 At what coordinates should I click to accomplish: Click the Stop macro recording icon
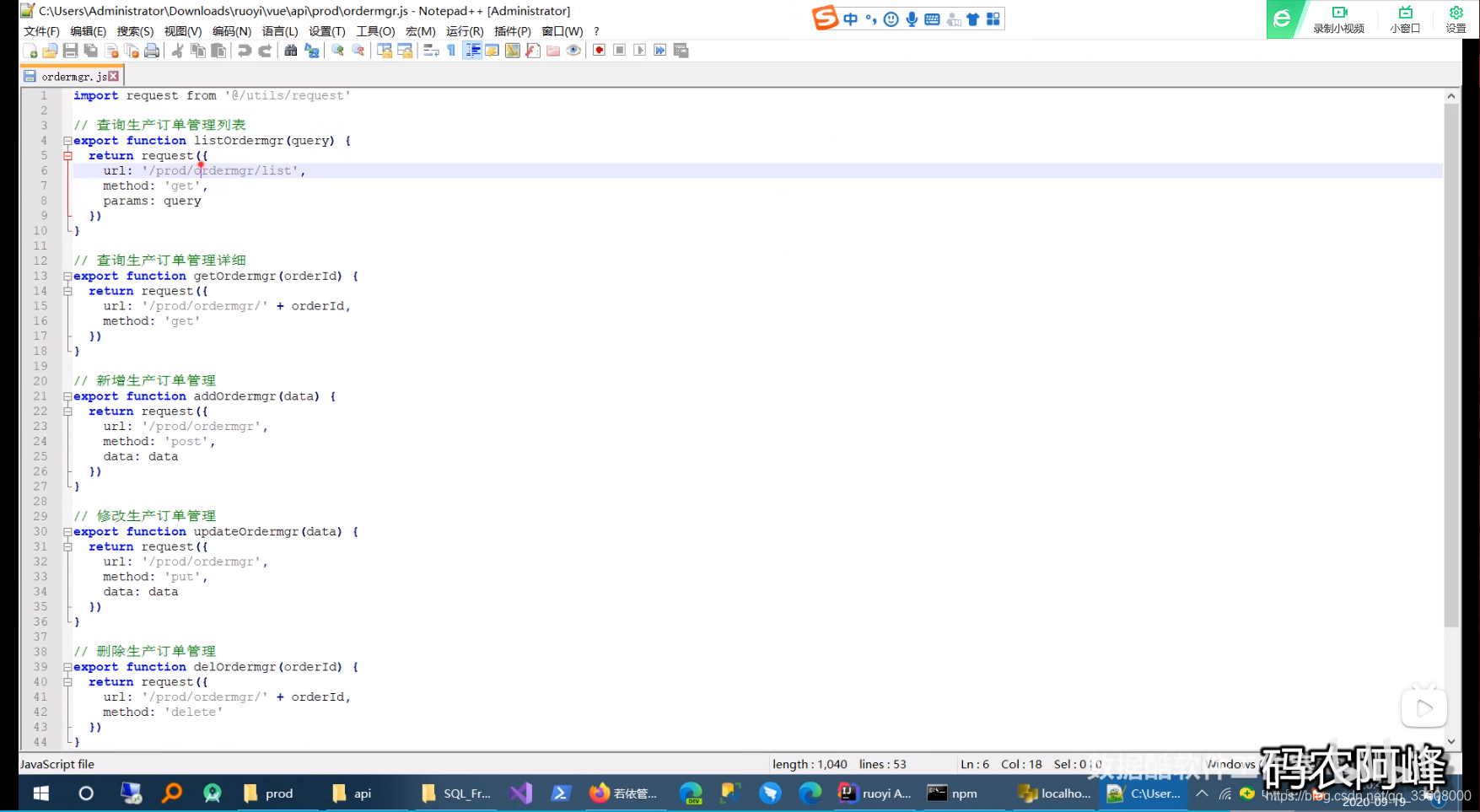coord(620,51)
